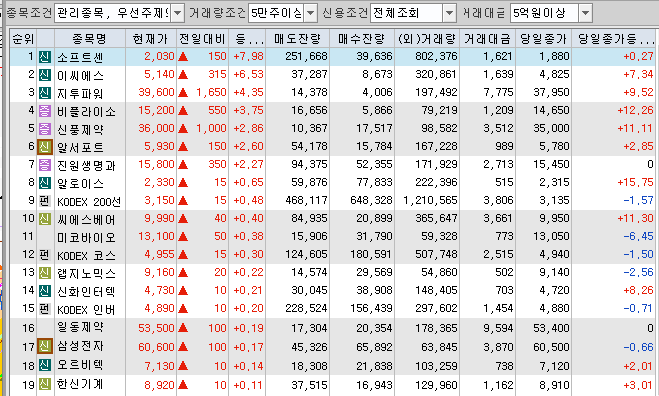The height and width of the screenshot is (396, 659).
Task: Sort by the 매도잔량 column header
Action: (x=298, y=39)
